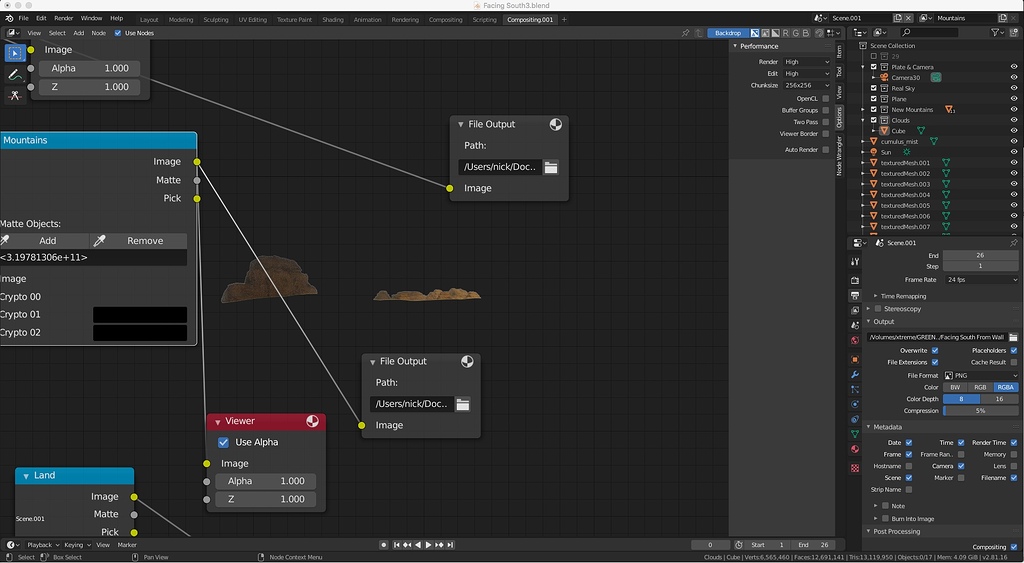Toggle auto keying record button
This screenshot has width=1024, height=563.
[383, 545]
